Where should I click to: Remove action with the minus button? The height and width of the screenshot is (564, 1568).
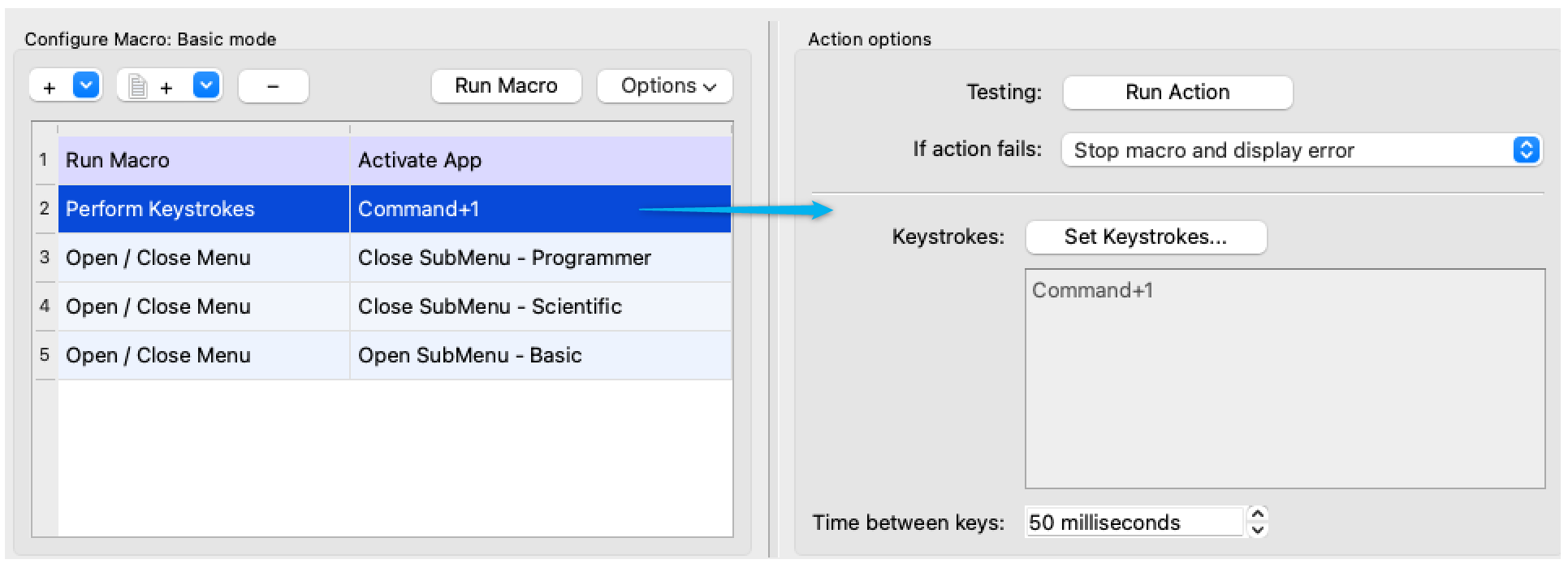coord(273,87)
